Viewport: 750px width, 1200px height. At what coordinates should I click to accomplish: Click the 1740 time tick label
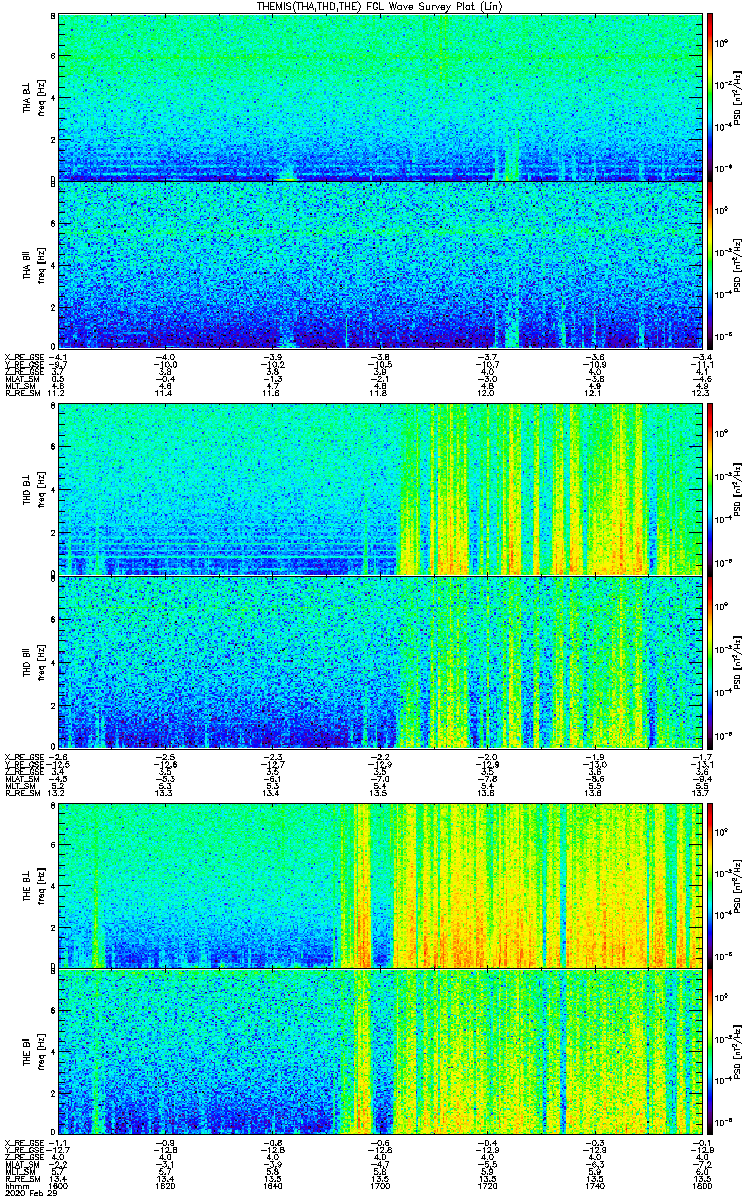tap(595, 1186)
